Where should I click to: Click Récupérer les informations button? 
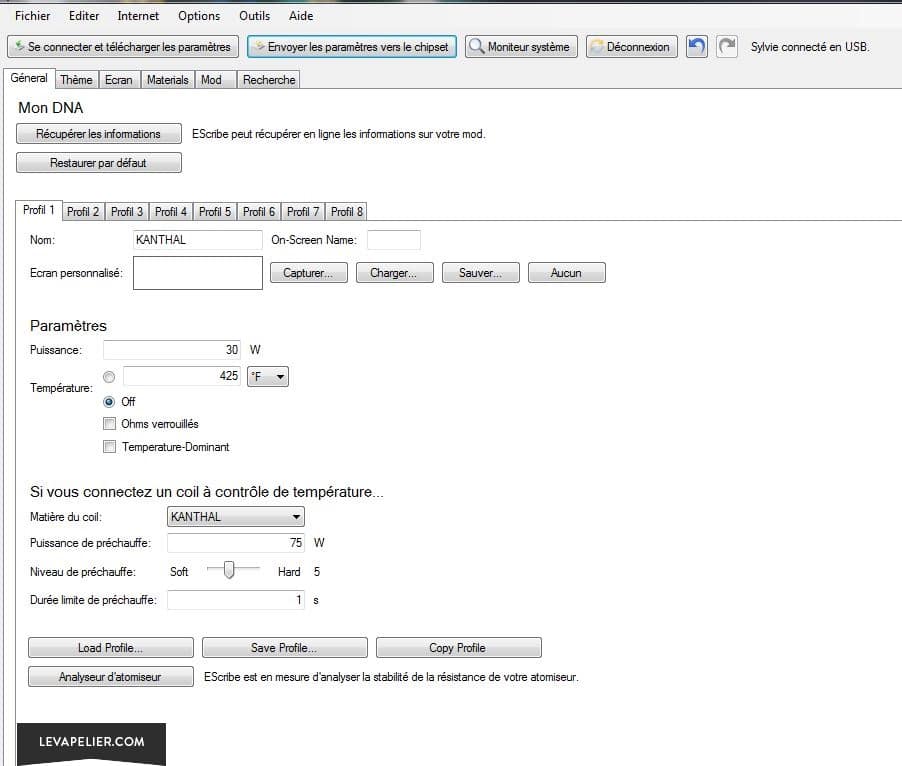tap(99, 133)
